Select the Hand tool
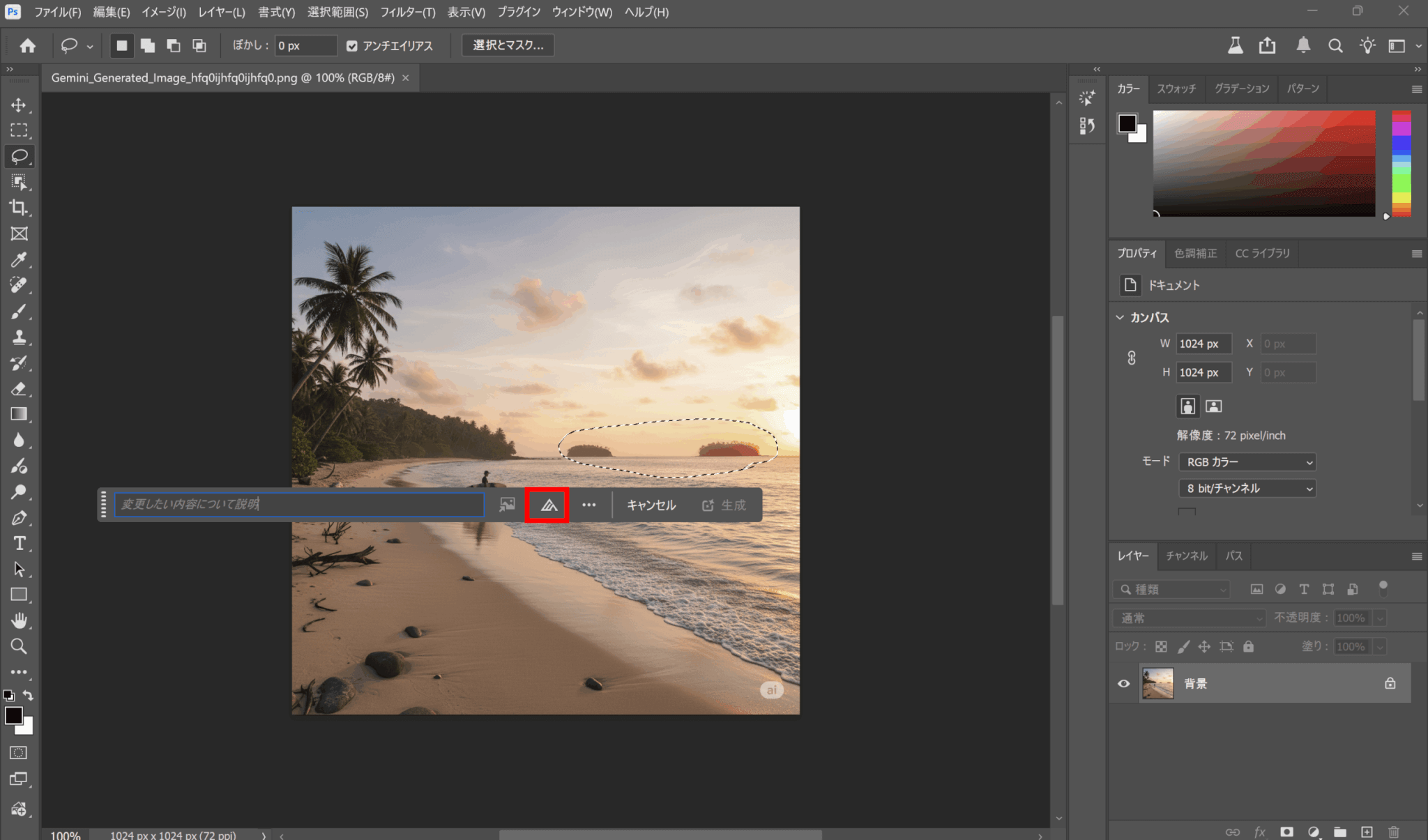Screen dimensions: 1428x840 [19, 620]
